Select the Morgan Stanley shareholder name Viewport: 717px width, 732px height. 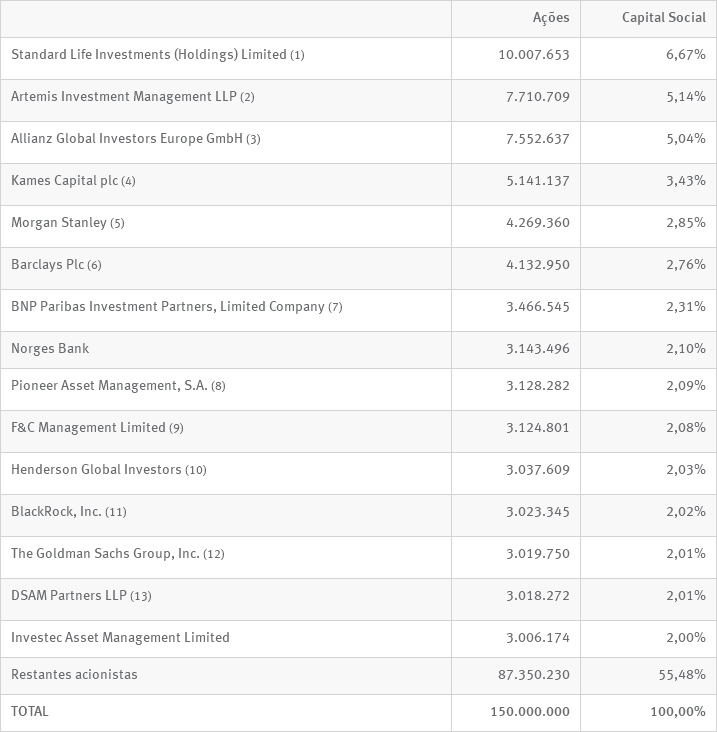tap(59, 222)
